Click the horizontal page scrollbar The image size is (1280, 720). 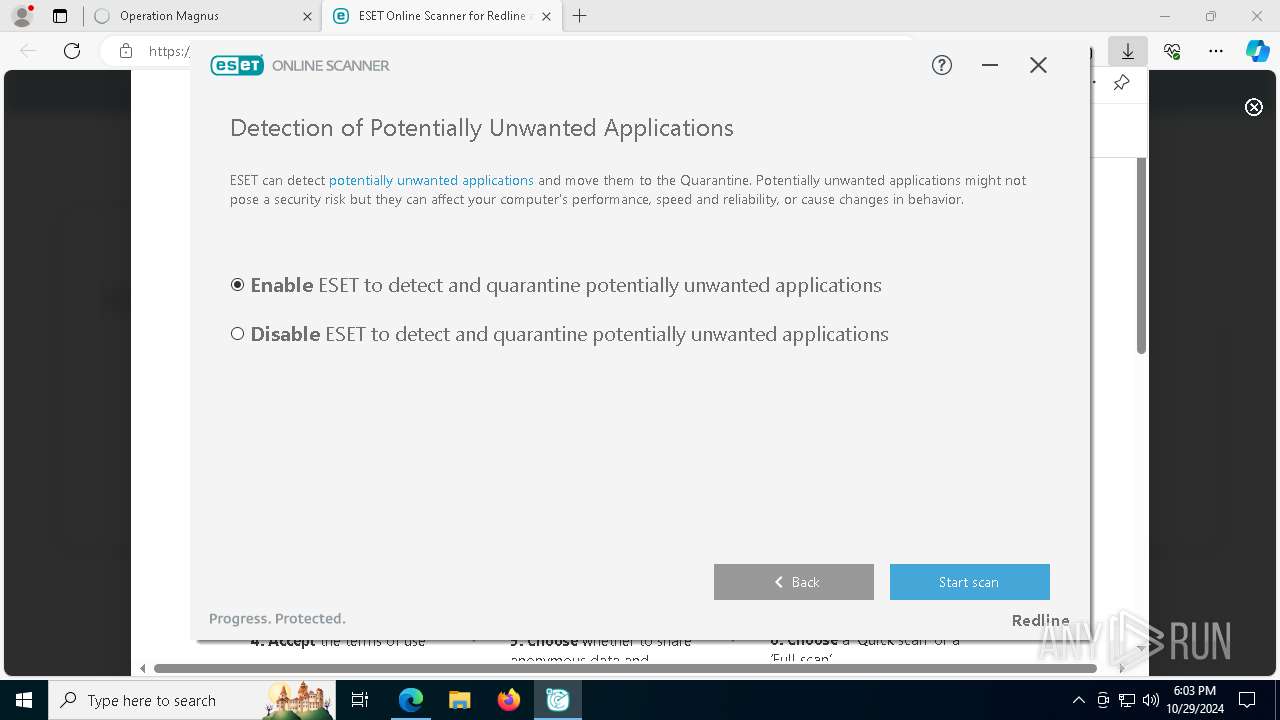625,668
